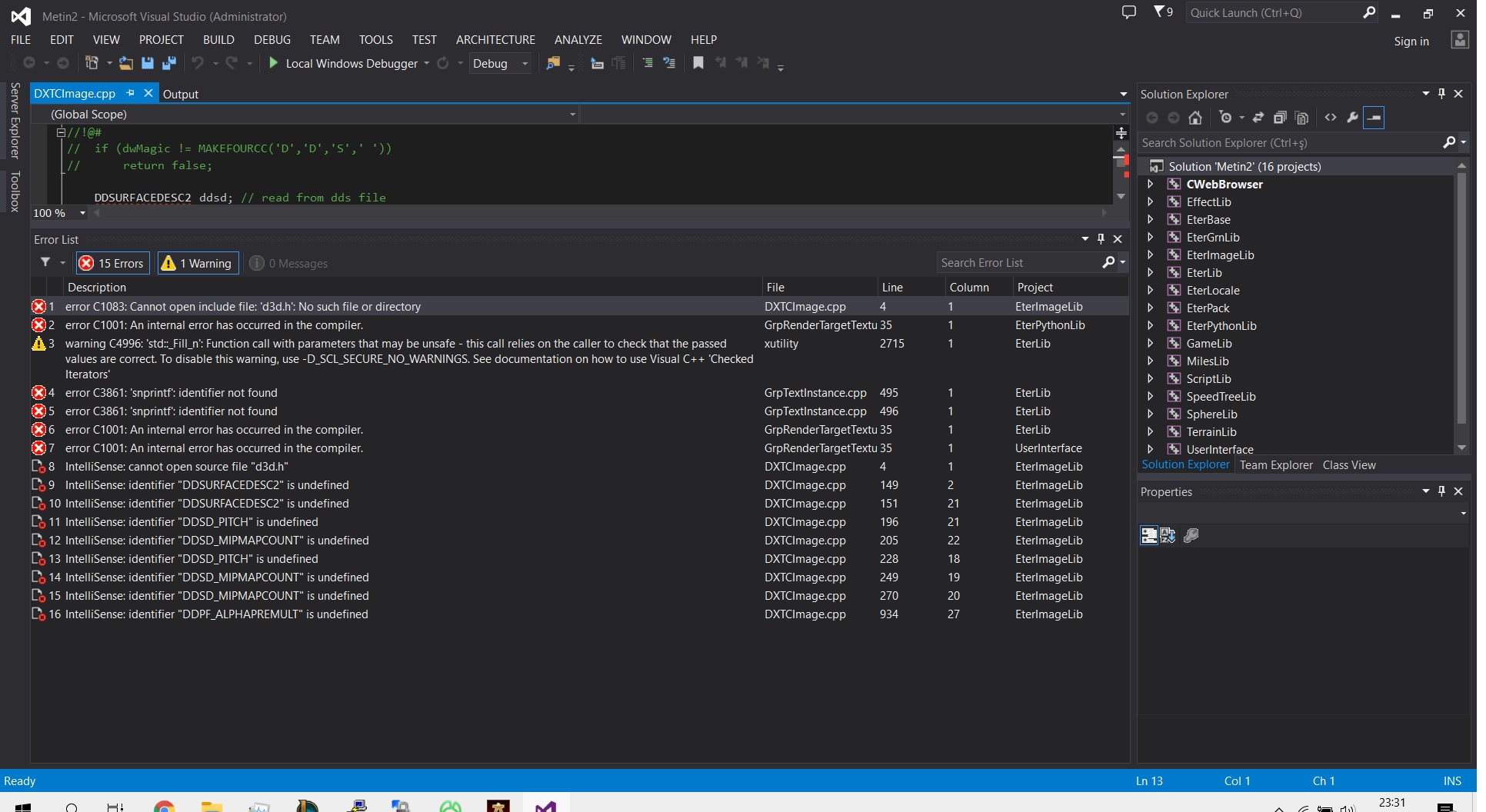The width and height of the screenshot is (1486, 812).
Task: Click the Pending Changes Filter icon
Action: [x=1226, y=118]
